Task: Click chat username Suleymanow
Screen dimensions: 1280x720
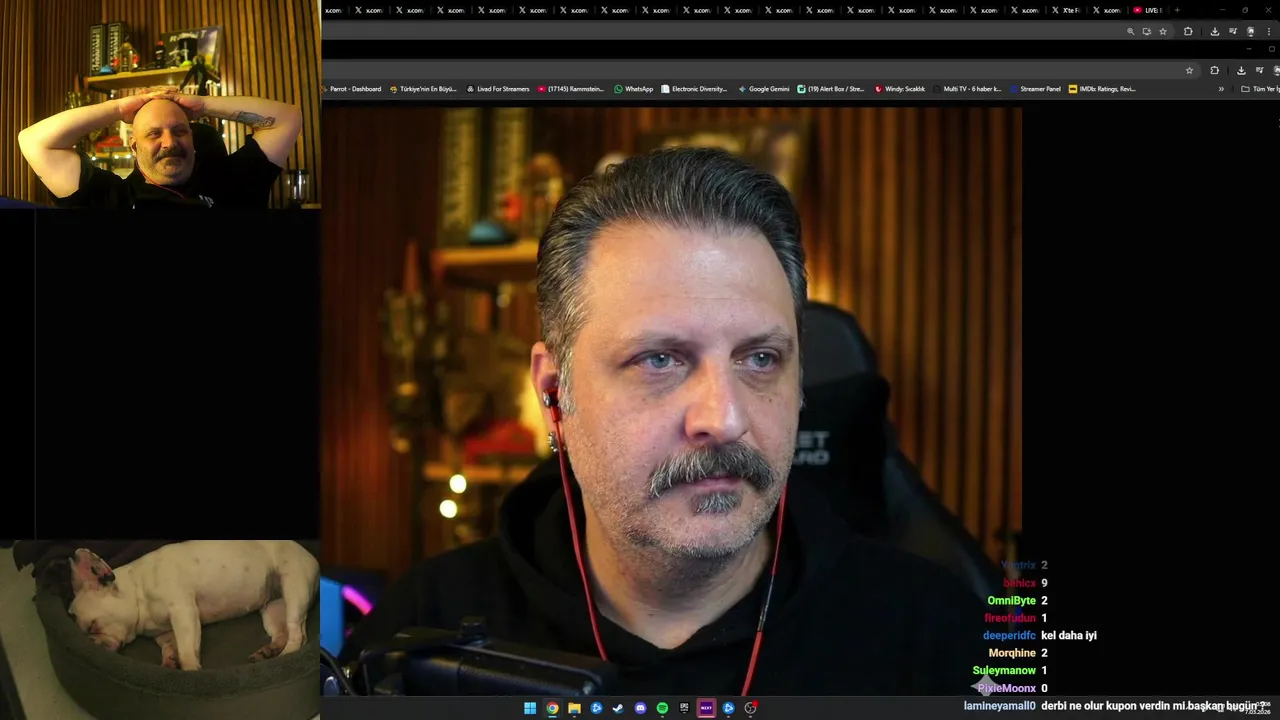Action: (x=1004, y=671)
